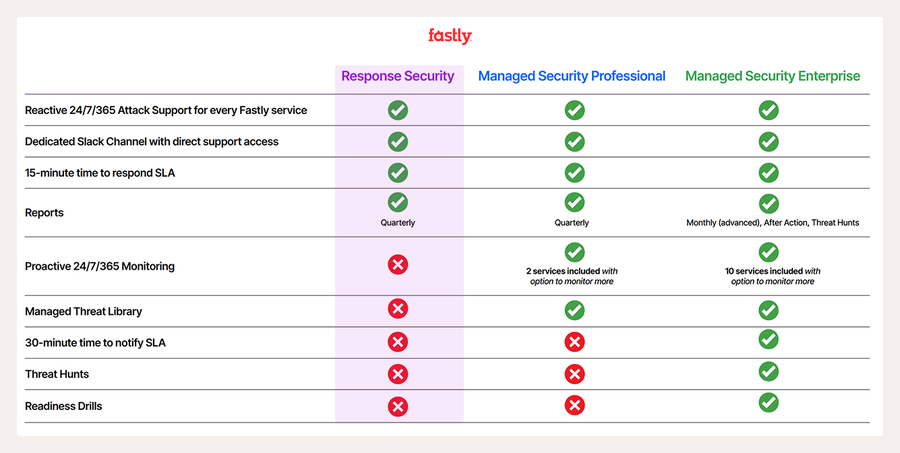Image resolution: width=900 pixels, height=453 pixels.
Task: Click the "10 services included" Enterprise note
Action: coord(772,276)
